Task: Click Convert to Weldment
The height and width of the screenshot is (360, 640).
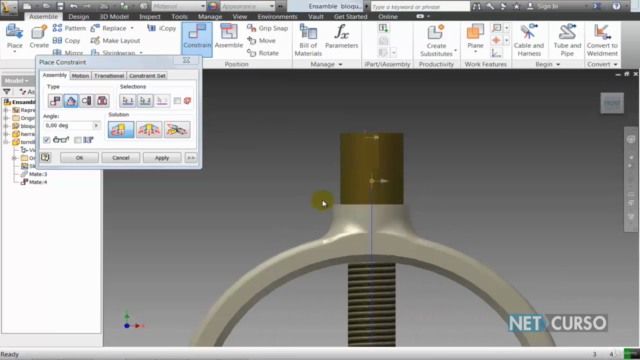Action: pos(602,40)
